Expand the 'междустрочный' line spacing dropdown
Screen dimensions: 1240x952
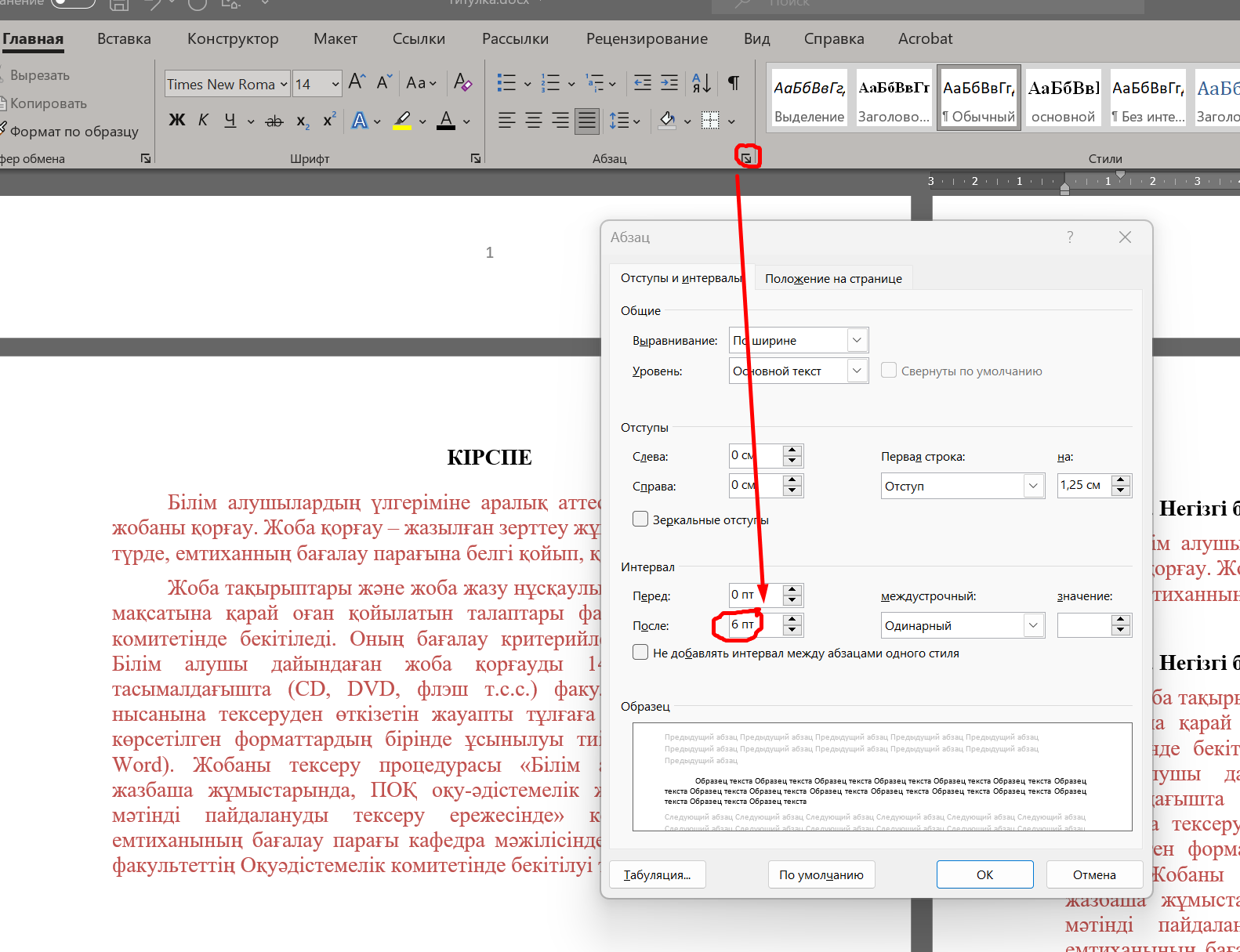click(1033, 625)
